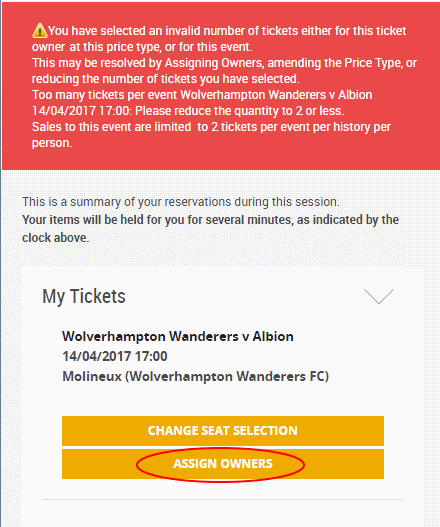Click the word 'person.' ending the alert
Screen dimensions: 440x527
click(52, 143)
